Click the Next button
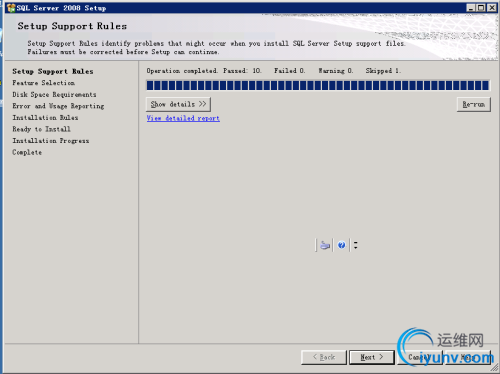The height and width of the screenshot is (374, 500). tap(372, 357)
